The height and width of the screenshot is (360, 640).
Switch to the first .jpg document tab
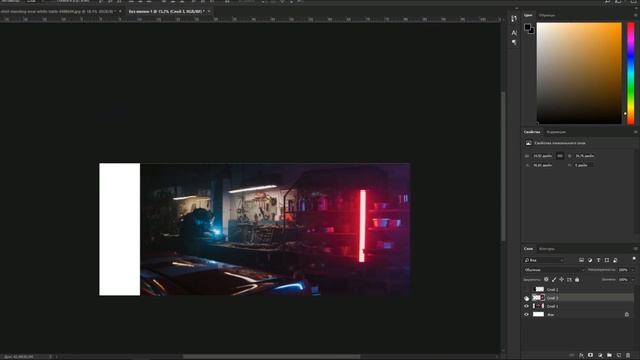coord(57,11)
